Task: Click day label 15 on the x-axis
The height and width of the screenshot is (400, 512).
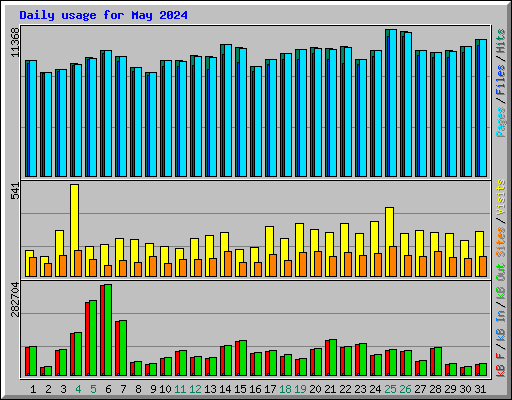Action: [x=240, y=389]
